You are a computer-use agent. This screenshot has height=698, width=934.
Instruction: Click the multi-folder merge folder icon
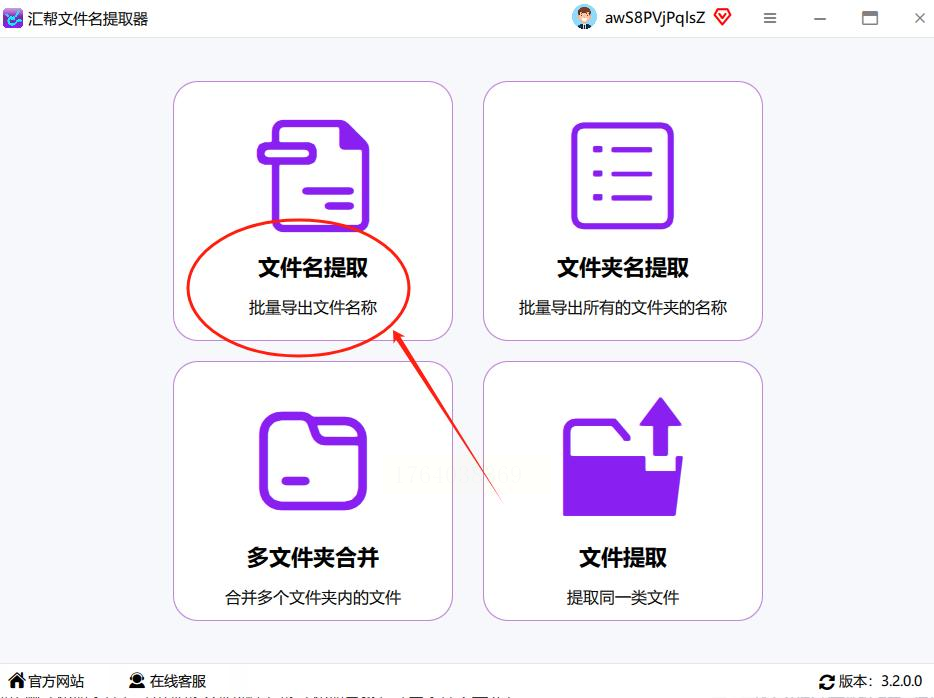coord(313,460)
